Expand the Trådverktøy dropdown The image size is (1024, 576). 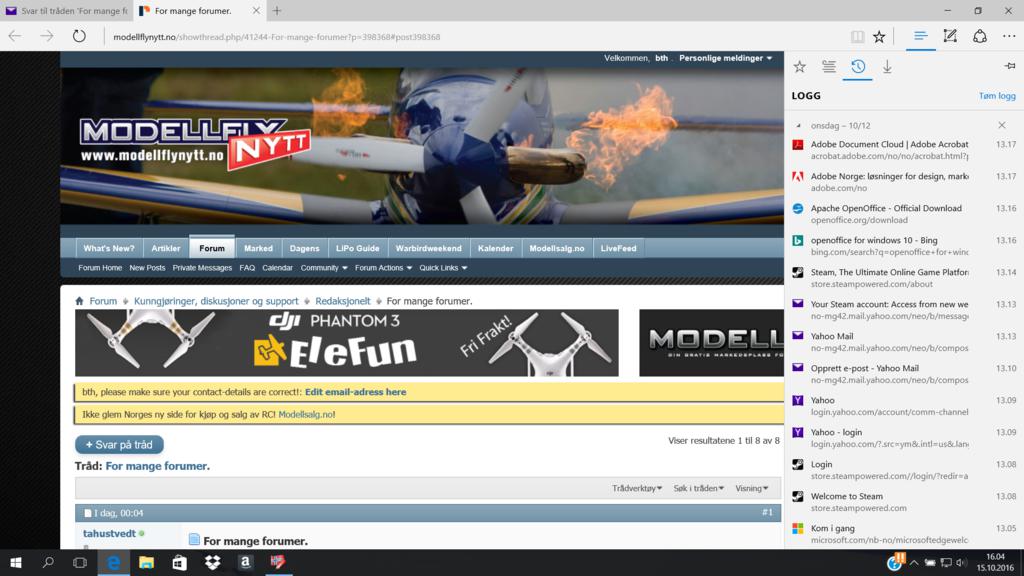[637, 488]
